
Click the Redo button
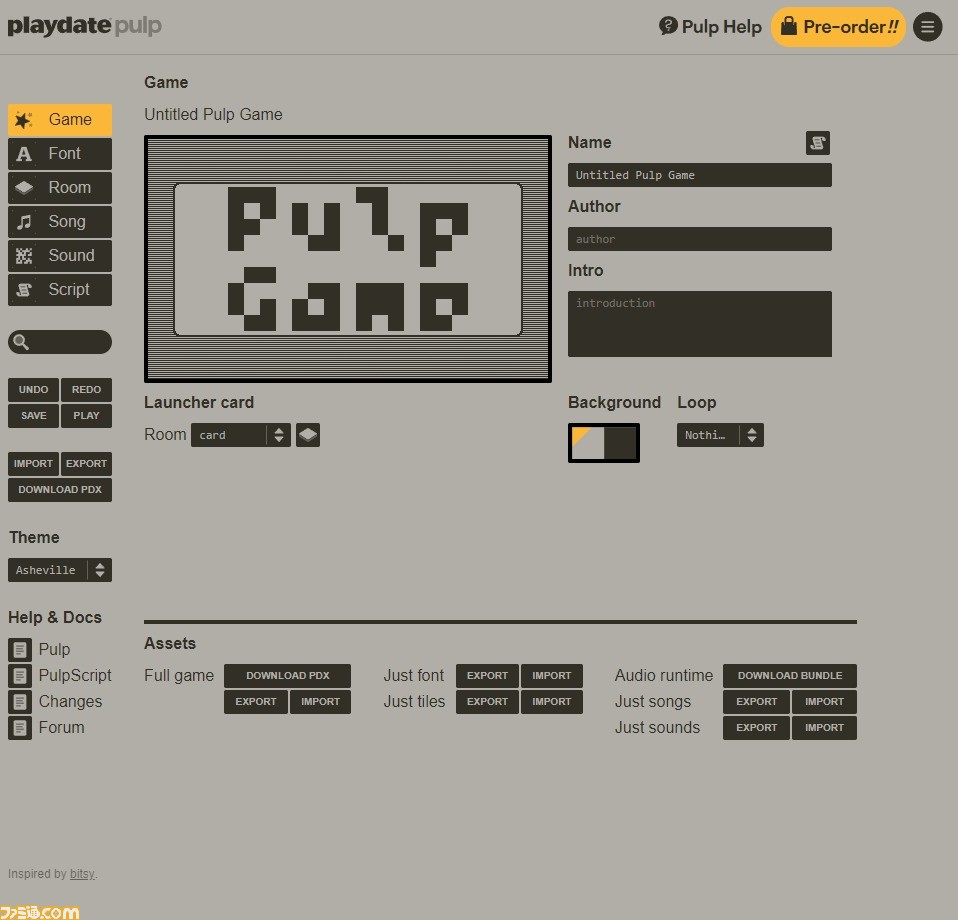click(x=86, y=390)
